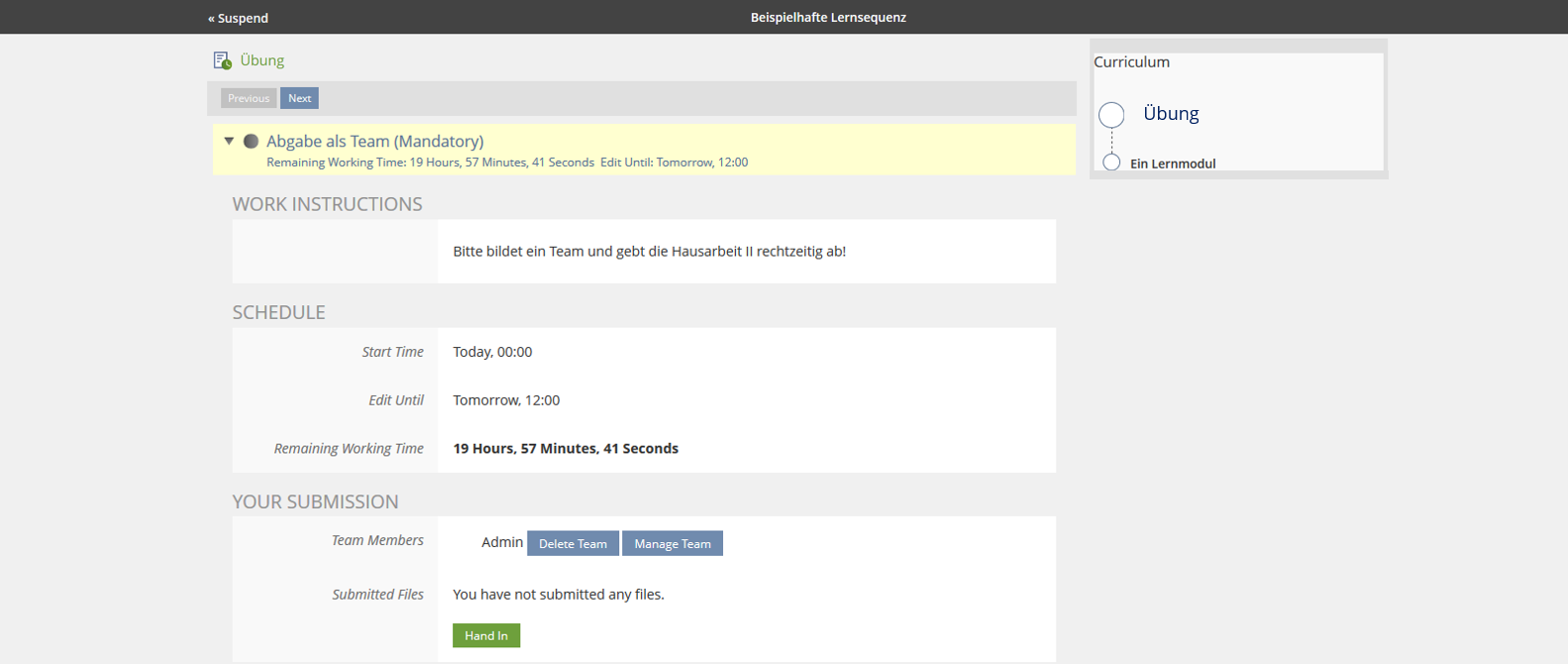1568x664 pixels.
Task: Open Übung in the Curriculum panel
Action: click(x=1171, y=114)
